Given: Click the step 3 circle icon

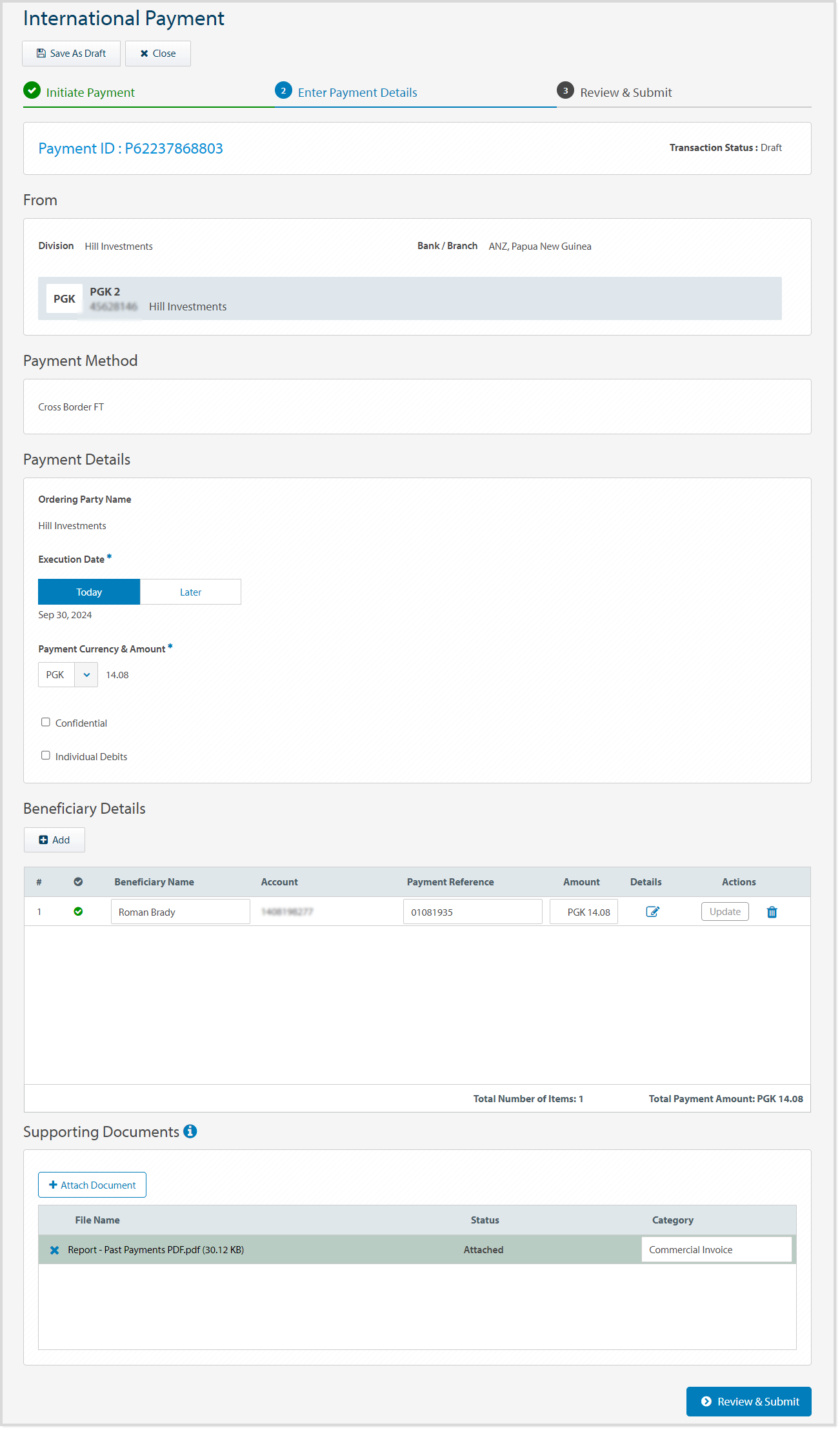Looking at the screenshot, I should [x=565, y=91].
